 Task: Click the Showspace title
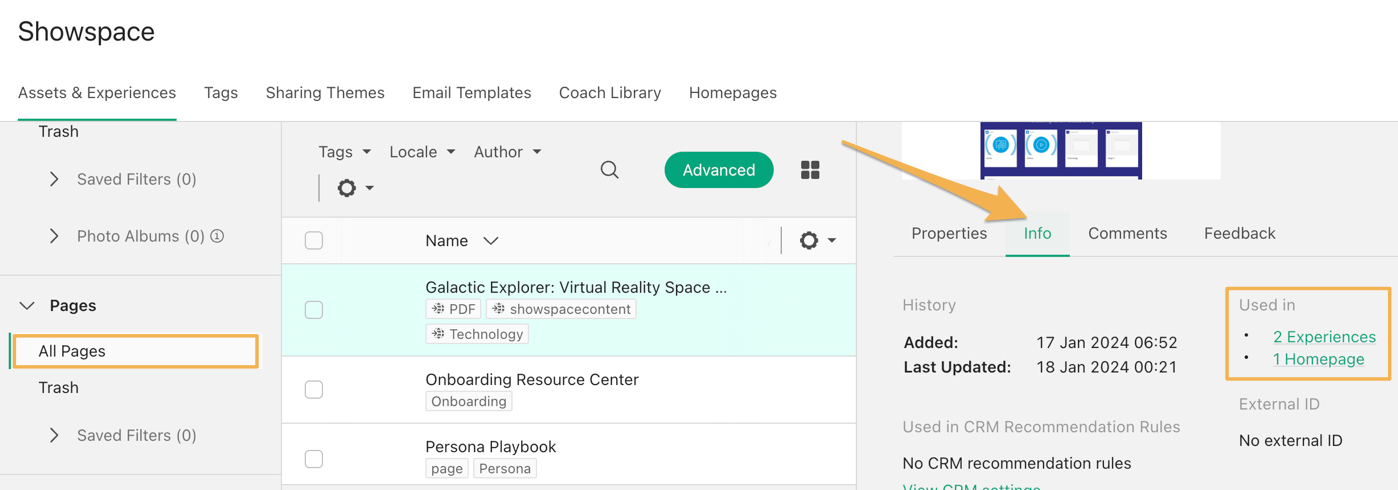[x=86, y=31]
